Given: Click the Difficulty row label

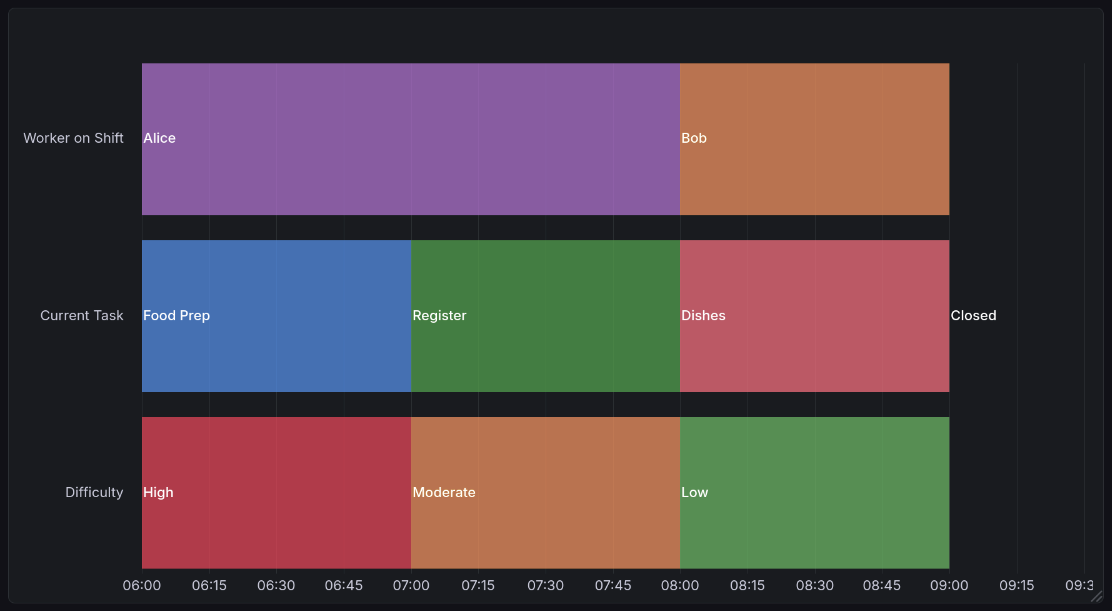Looking at the screenshot, I should 94,492.
